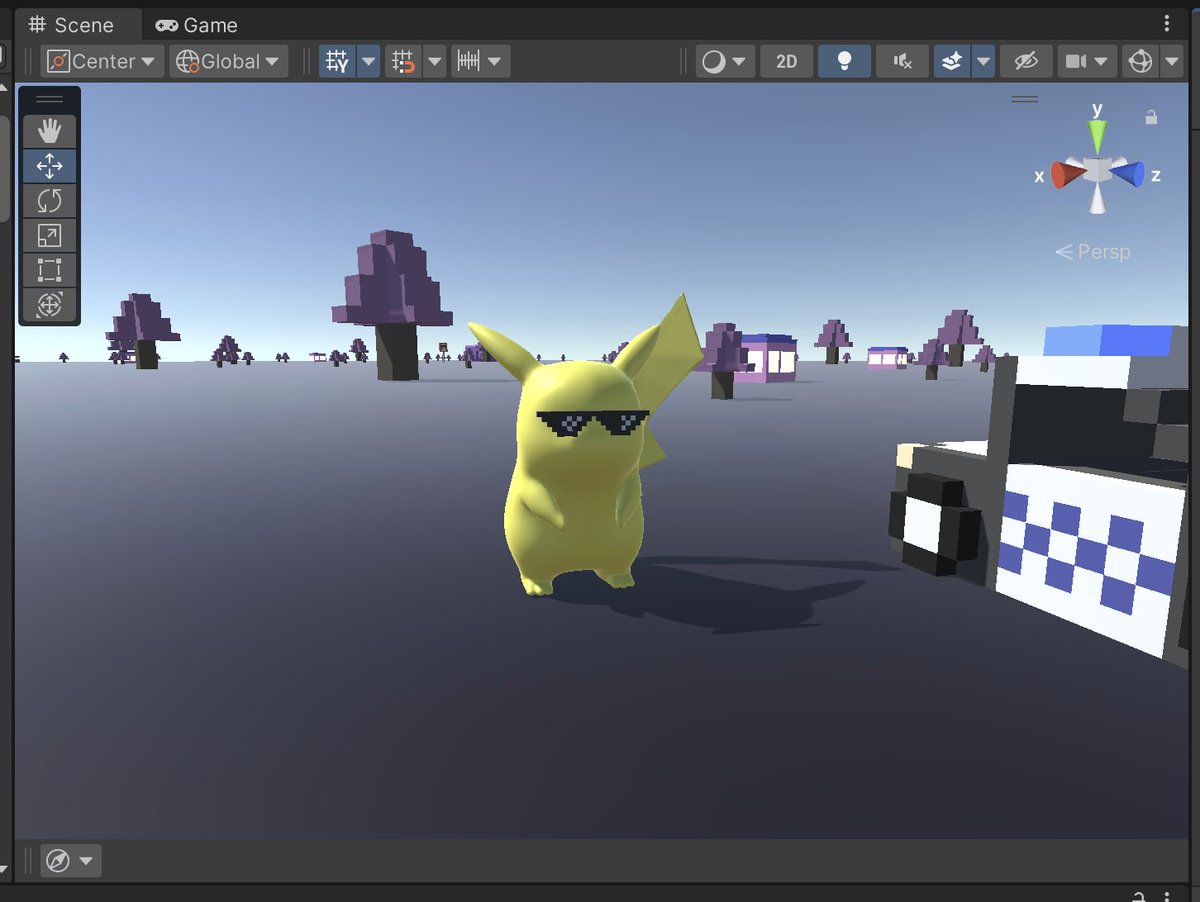Select the Scale tool
Image resolution: width=1200 pixels, height=902 pixels.
coord(49,236)
